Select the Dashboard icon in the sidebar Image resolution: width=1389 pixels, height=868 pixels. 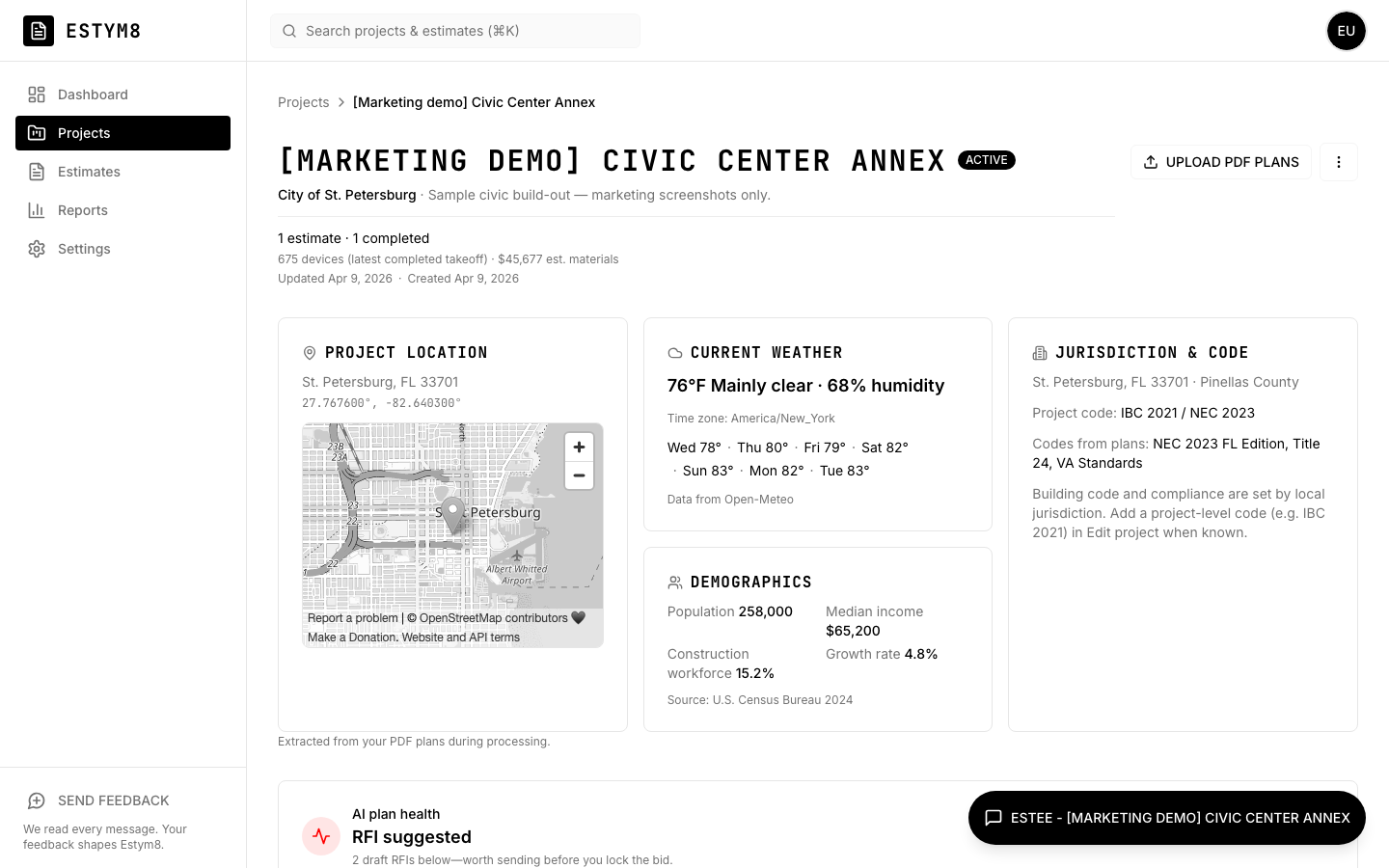pos(37,95)
